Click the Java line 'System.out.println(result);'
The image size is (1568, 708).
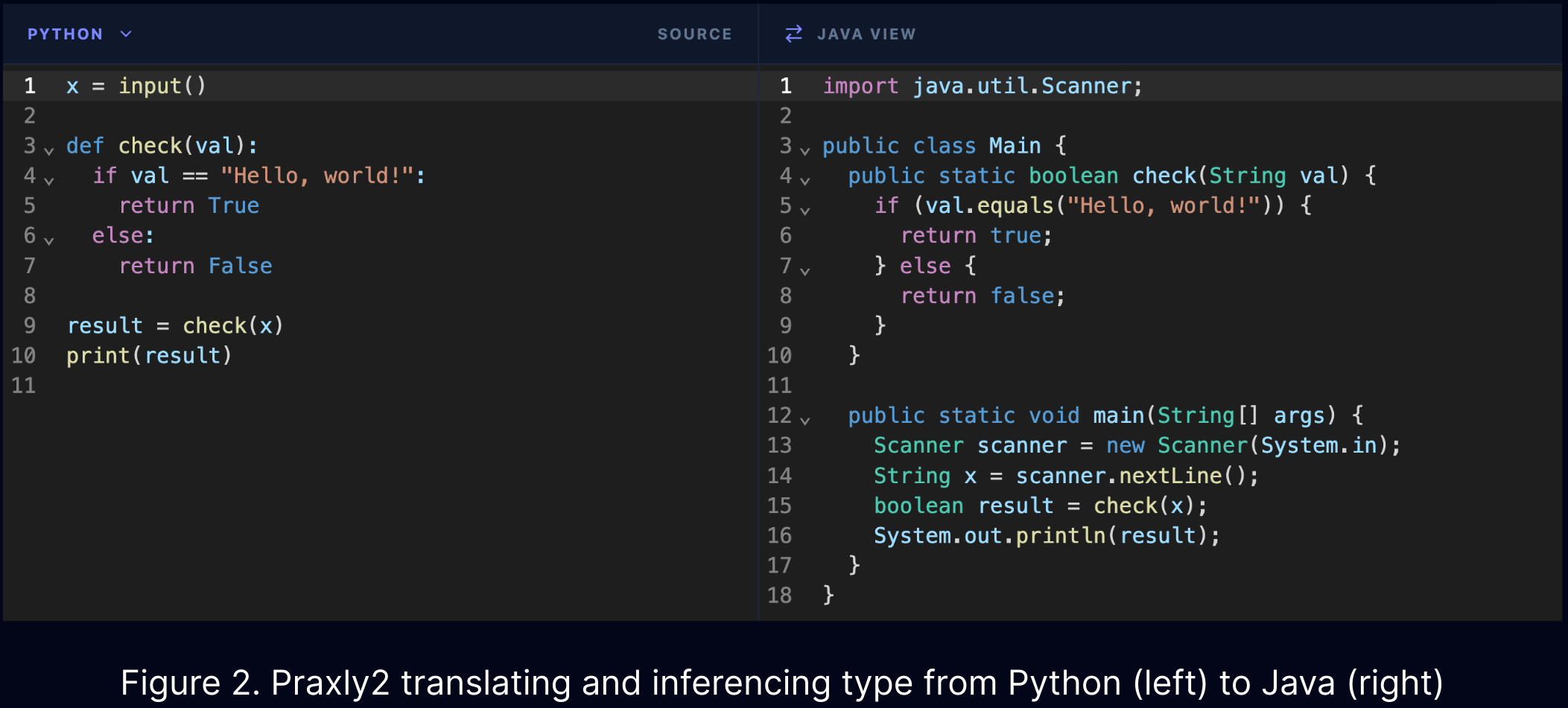[1047, 536]
